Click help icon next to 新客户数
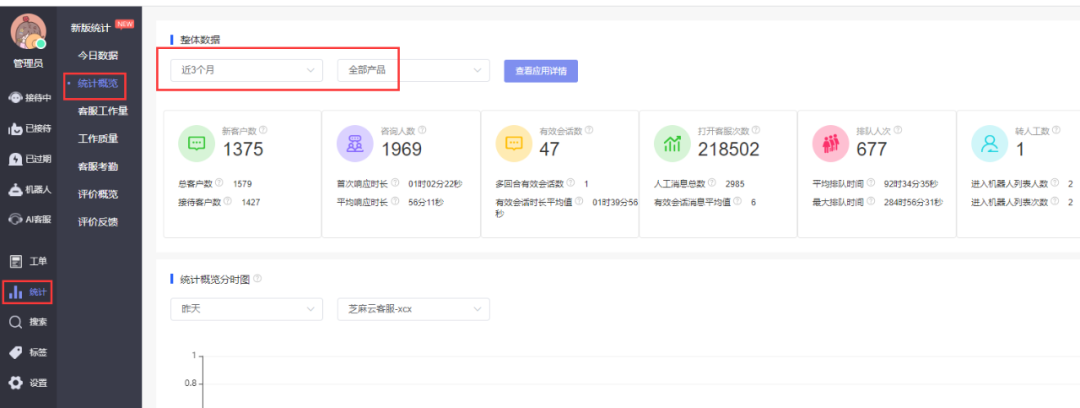The image size is (1080, 408). (263, 130)
